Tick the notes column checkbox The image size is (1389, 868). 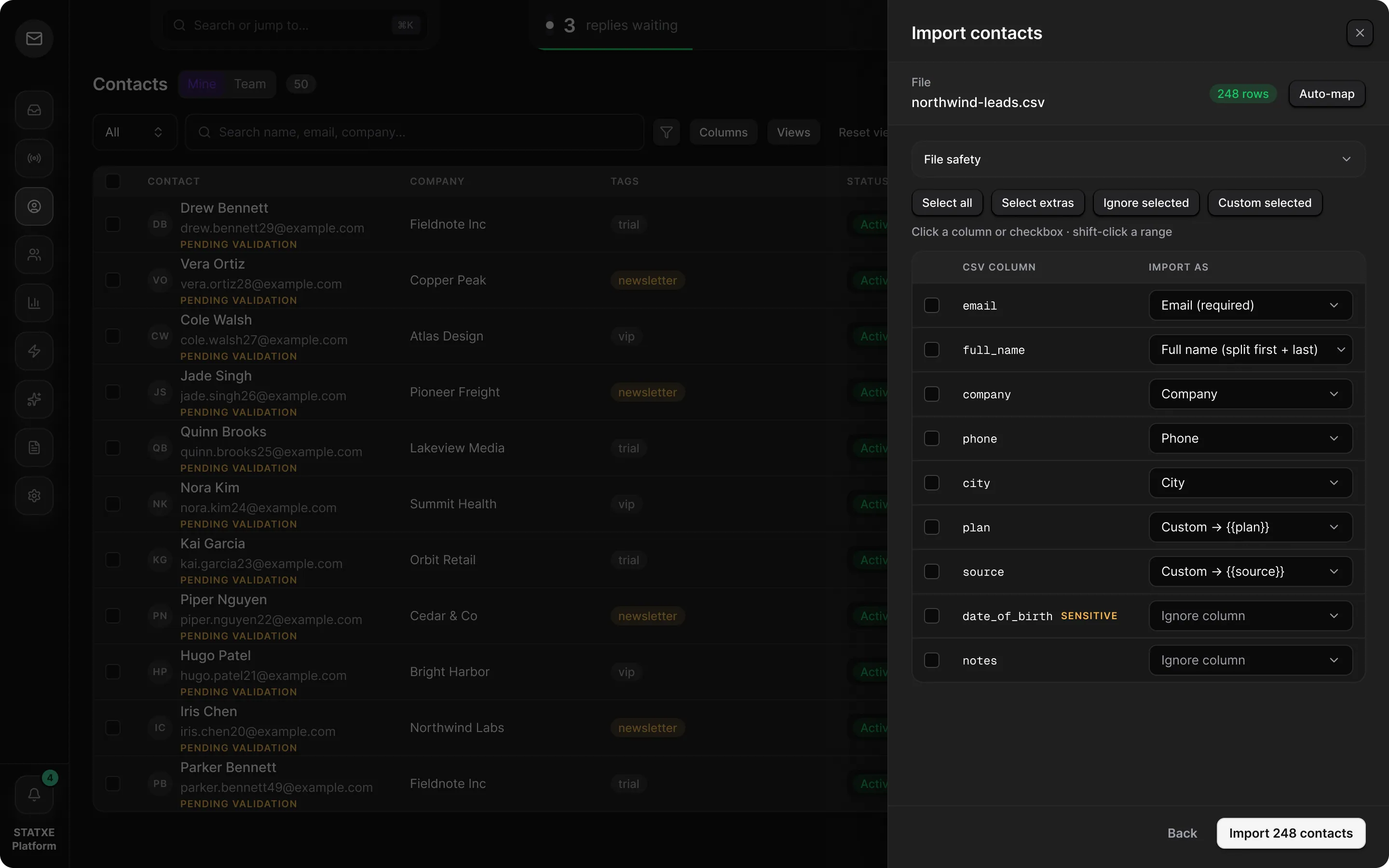(932, 660)
